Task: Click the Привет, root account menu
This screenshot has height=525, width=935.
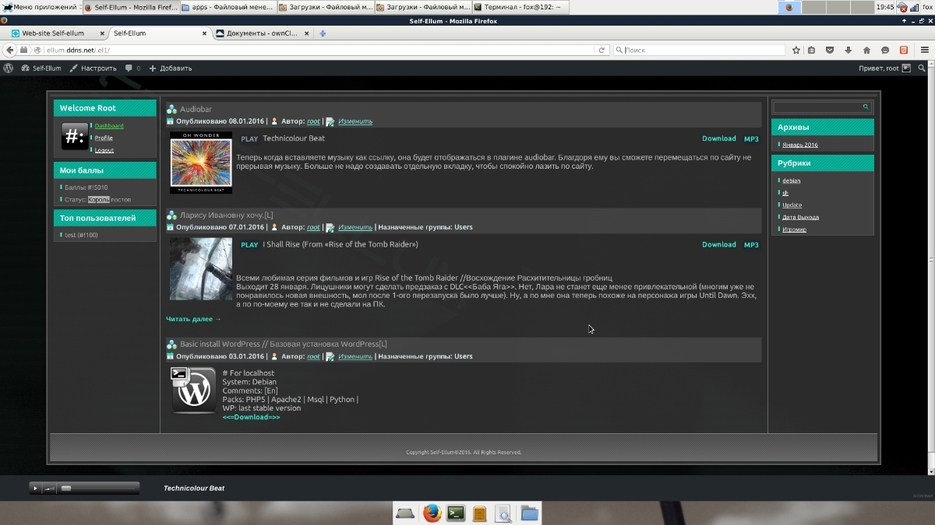Action: pyautogui.click(x=884, y=68)
